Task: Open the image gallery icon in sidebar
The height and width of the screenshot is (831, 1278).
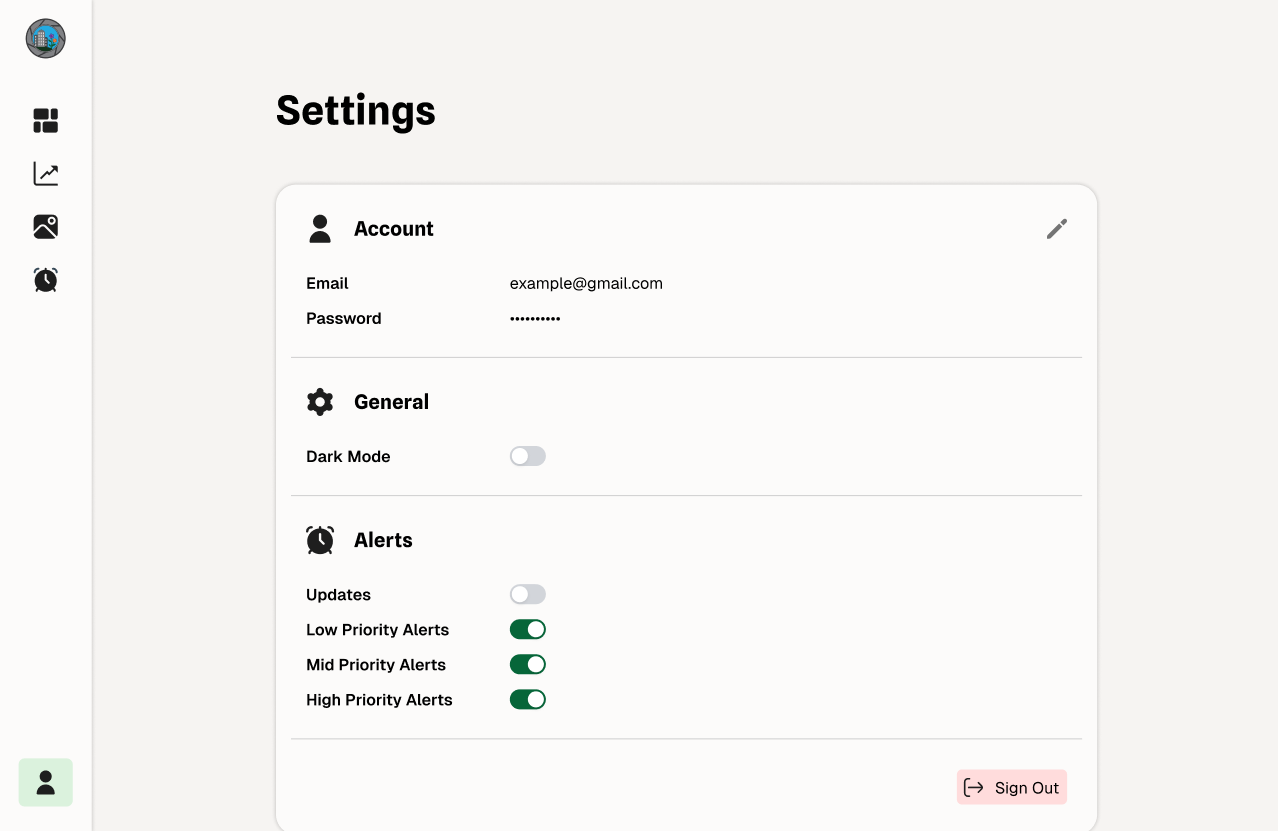Action: point(46,227)
